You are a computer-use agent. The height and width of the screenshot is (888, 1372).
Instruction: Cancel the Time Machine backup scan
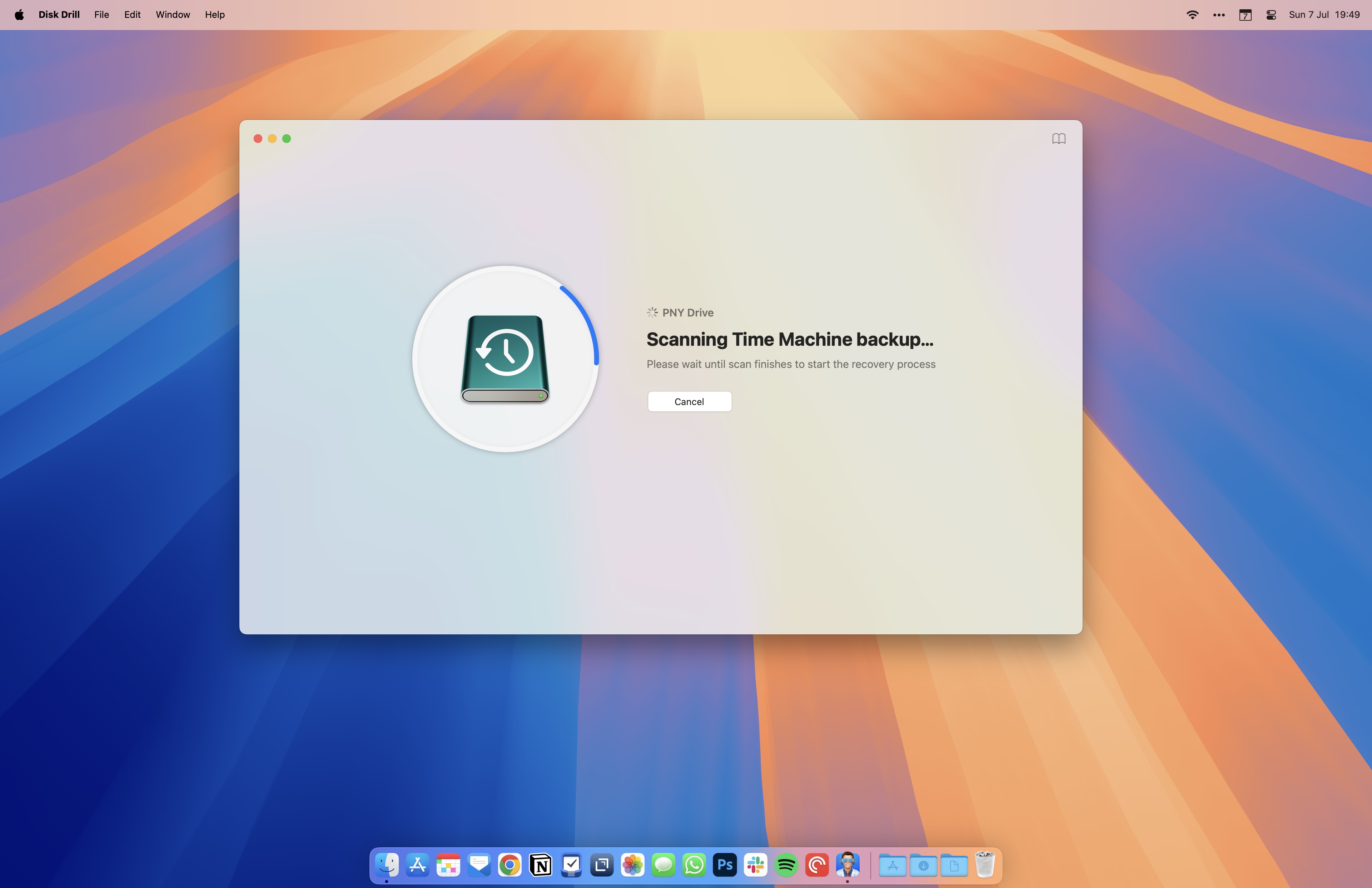coord(689,401)
